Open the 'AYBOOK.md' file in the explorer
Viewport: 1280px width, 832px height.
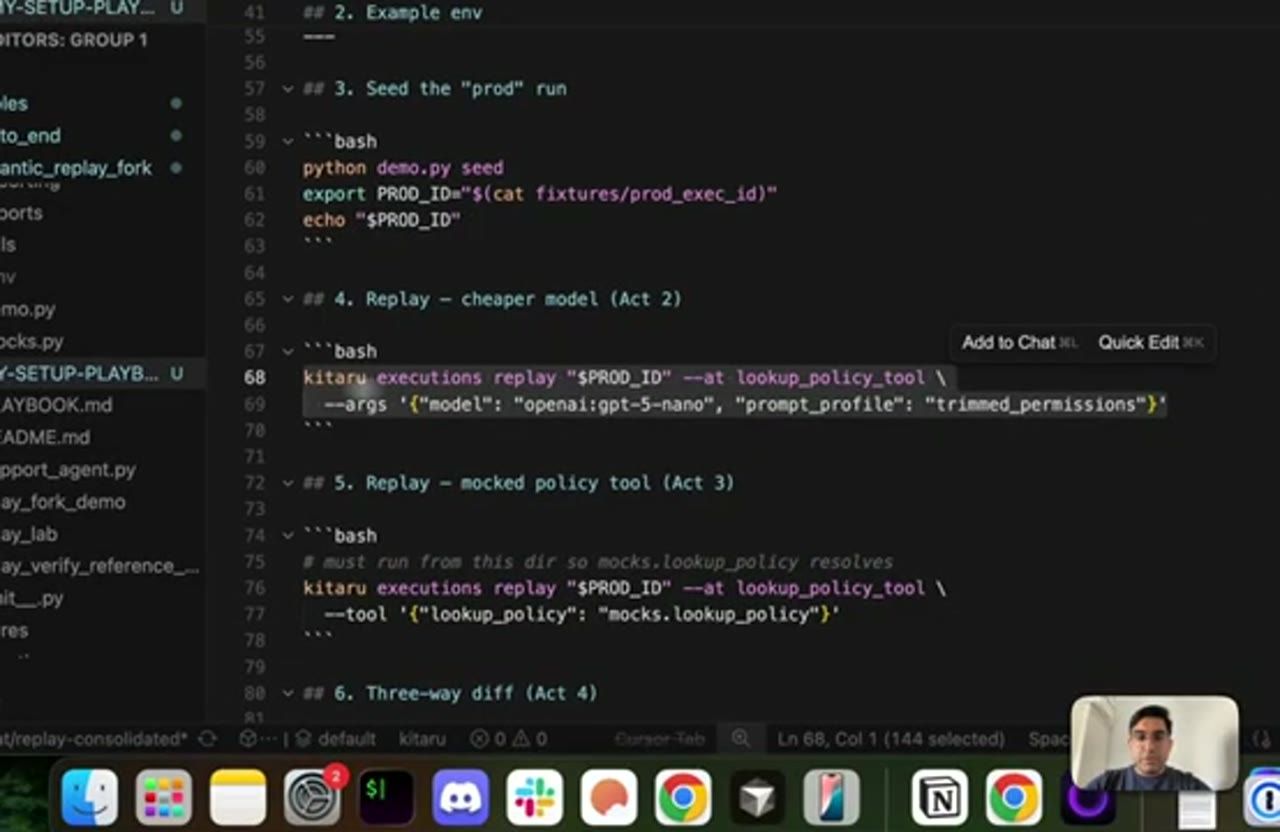pyautogui.click(x=56, y=405)
